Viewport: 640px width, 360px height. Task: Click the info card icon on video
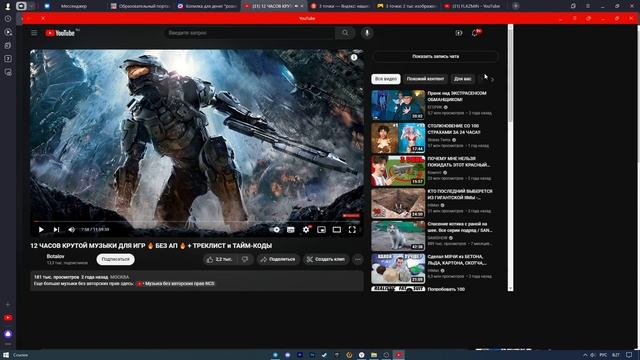coord(354,58)
